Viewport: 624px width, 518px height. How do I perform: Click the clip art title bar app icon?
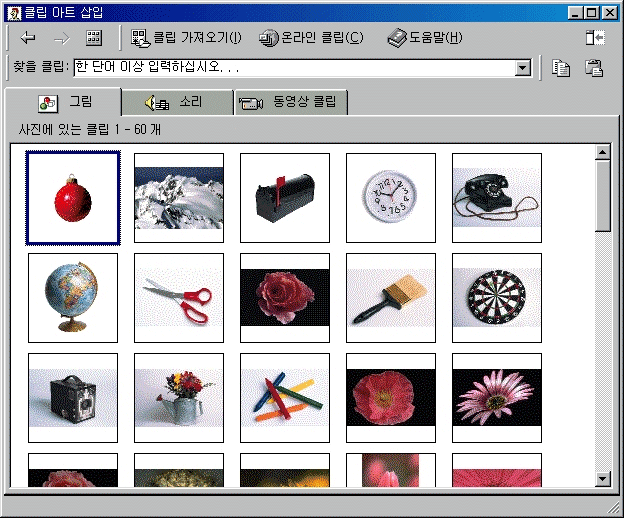[x=14, y=13]
